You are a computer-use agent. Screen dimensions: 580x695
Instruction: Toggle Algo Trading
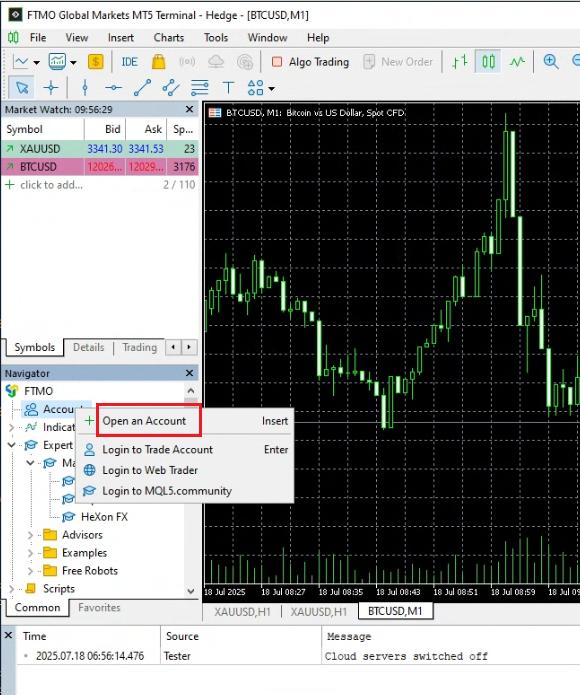click(310, 62)
